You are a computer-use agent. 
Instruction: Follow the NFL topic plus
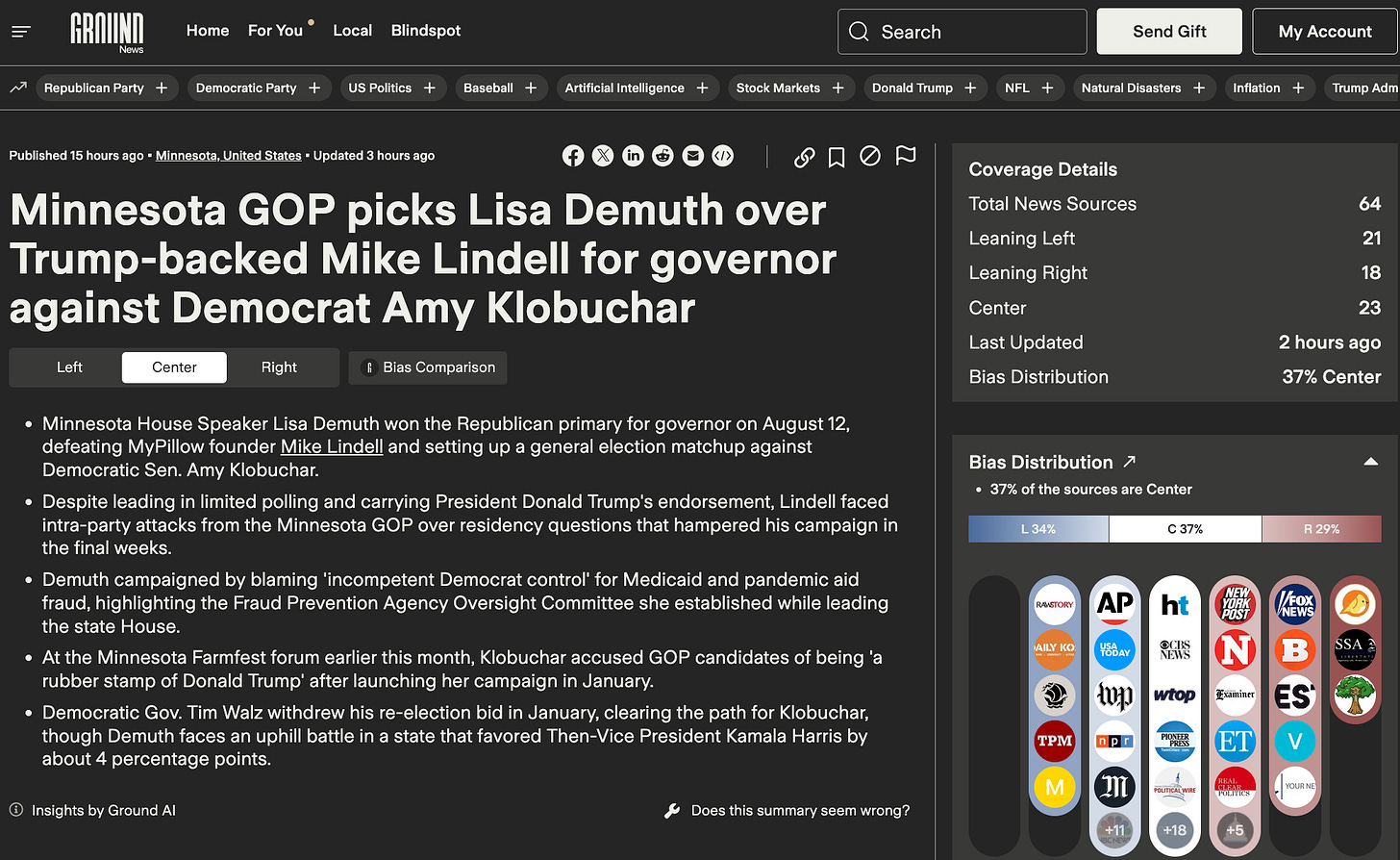[x=1048, y=88]
